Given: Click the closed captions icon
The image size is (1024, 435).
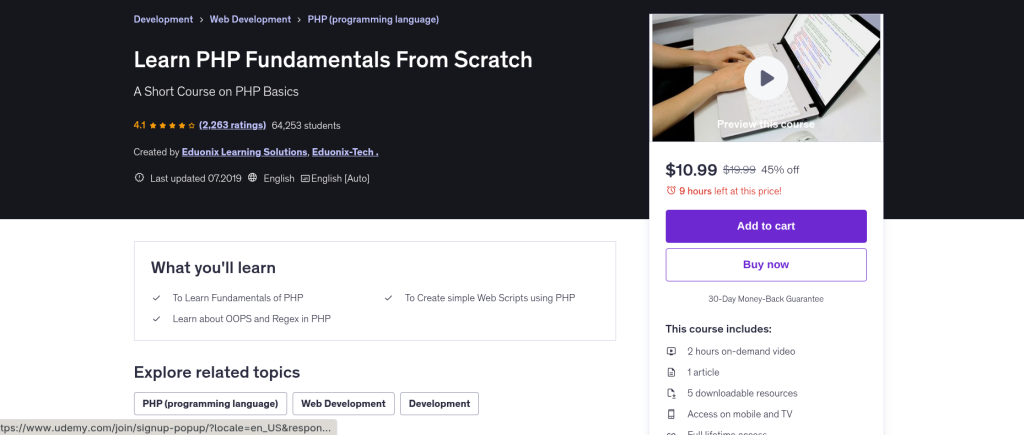Looking at the screenshot, I should [x=305, y=178].
